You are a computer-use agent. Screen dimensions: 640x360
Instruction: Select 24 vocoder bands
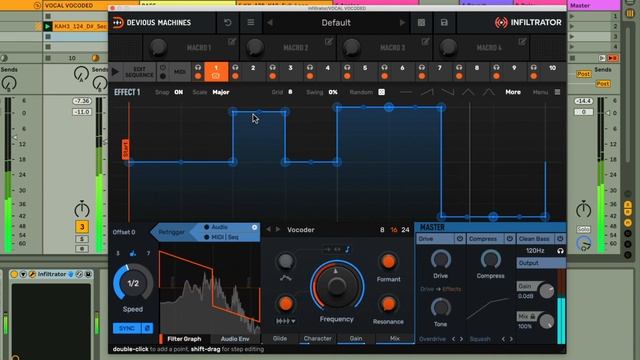(405, 230)
